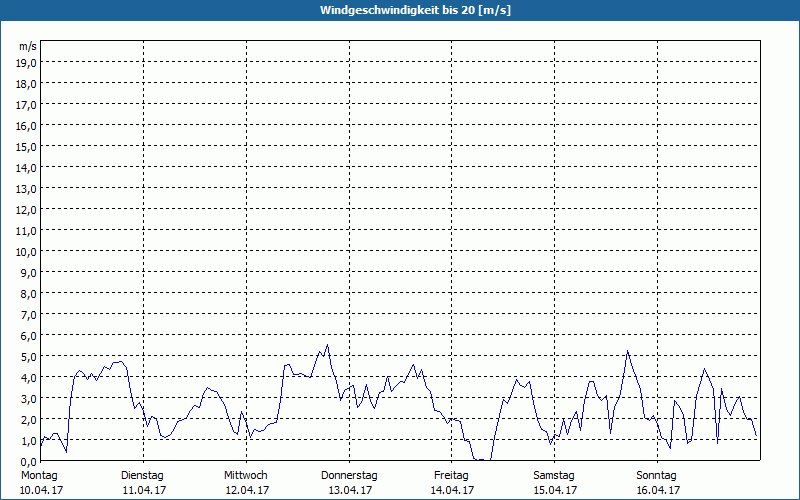The height and width of the screenshot is (500, 800).
Task: Click the chart title 'Windgeschwindigkeit bis 20 [m/s]'
Action: point(415,10)
